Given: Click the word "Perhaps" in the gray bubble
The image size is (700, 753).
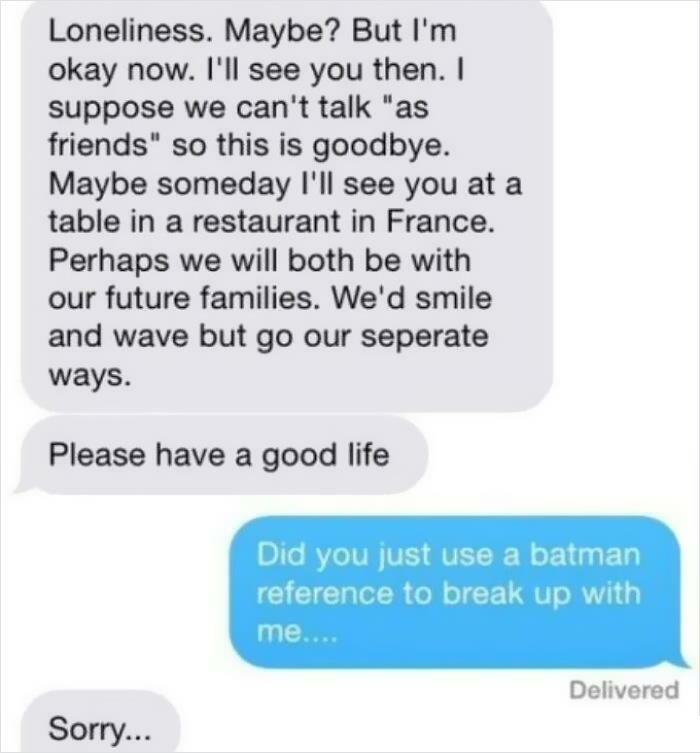Looking at the screenshot, I should (109, 261).
